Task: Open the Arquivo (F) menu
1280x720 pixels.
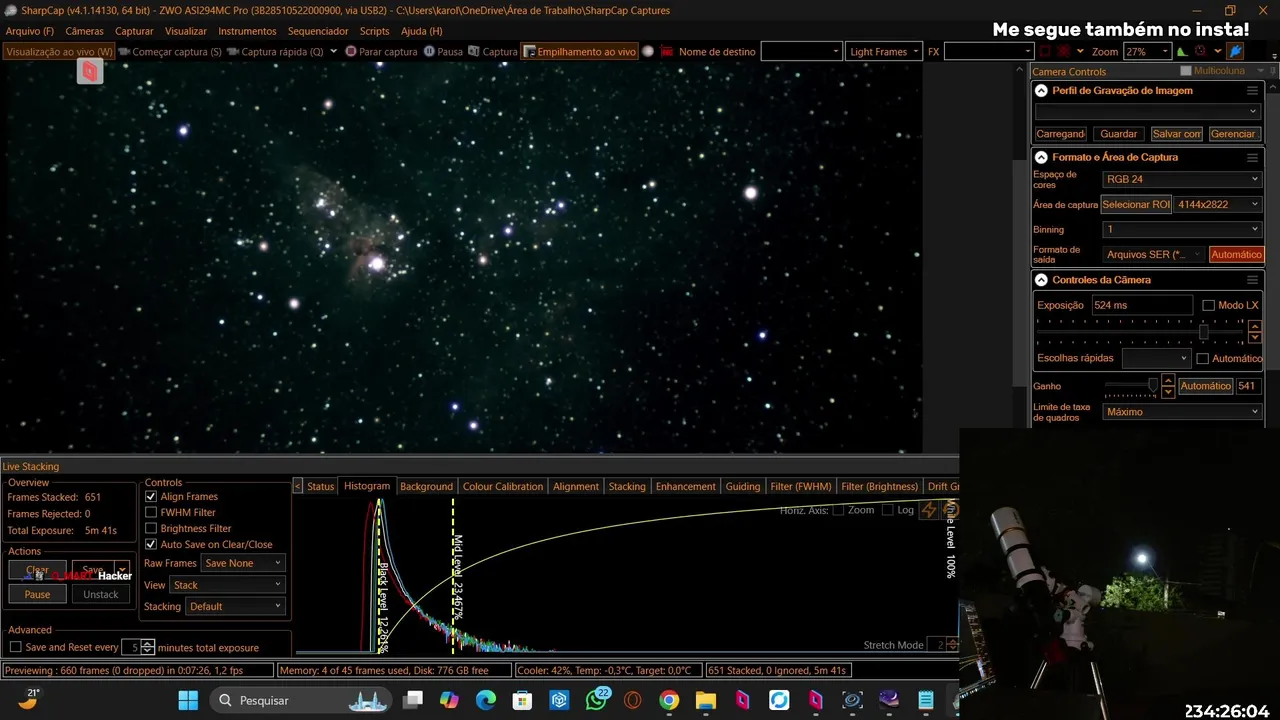Action: pos(30,31)
